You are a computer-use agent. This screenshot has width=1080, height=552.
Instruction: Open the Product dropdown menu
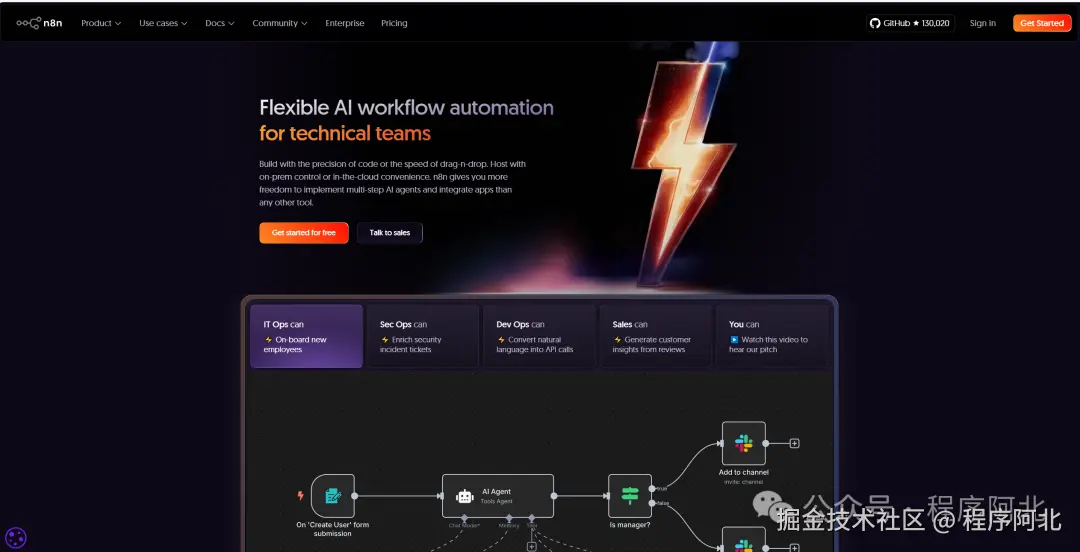tap(101, 23)
